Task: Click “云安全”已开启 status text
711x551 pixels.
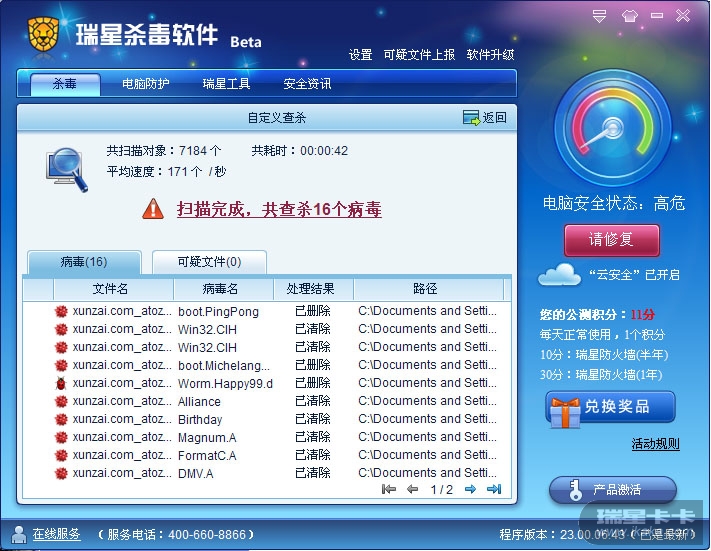Action: (634, 275)
